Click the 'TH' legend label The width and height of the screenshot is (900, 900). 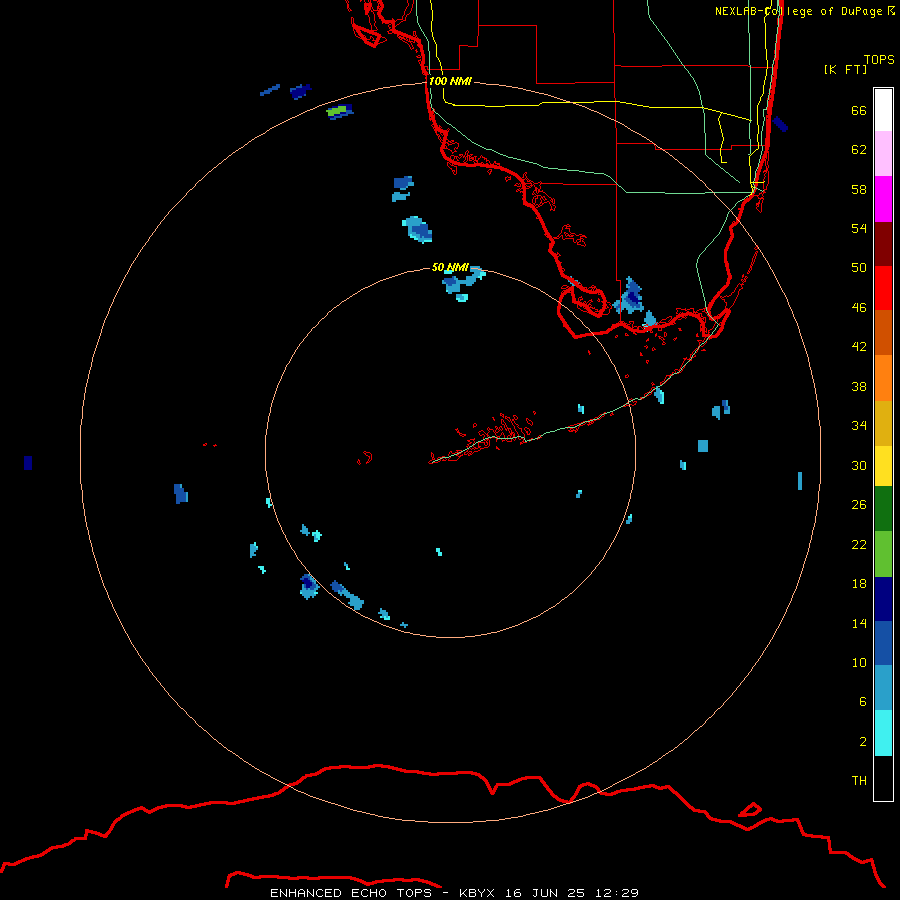tap(859, 781)
